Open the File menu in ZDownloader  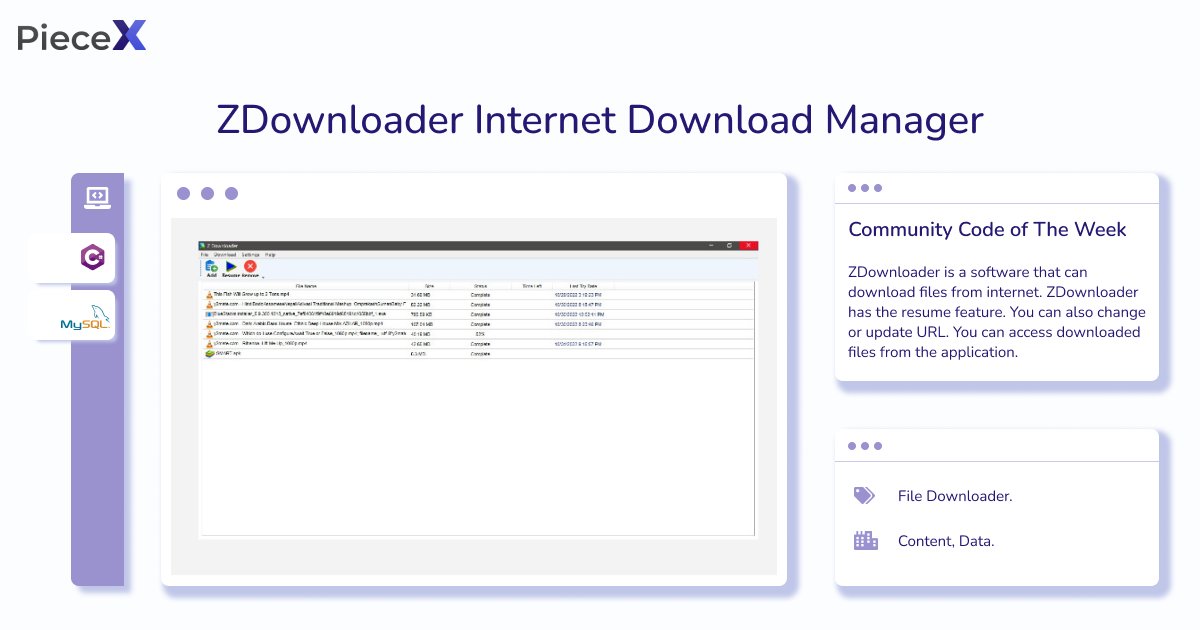point(204,255)
